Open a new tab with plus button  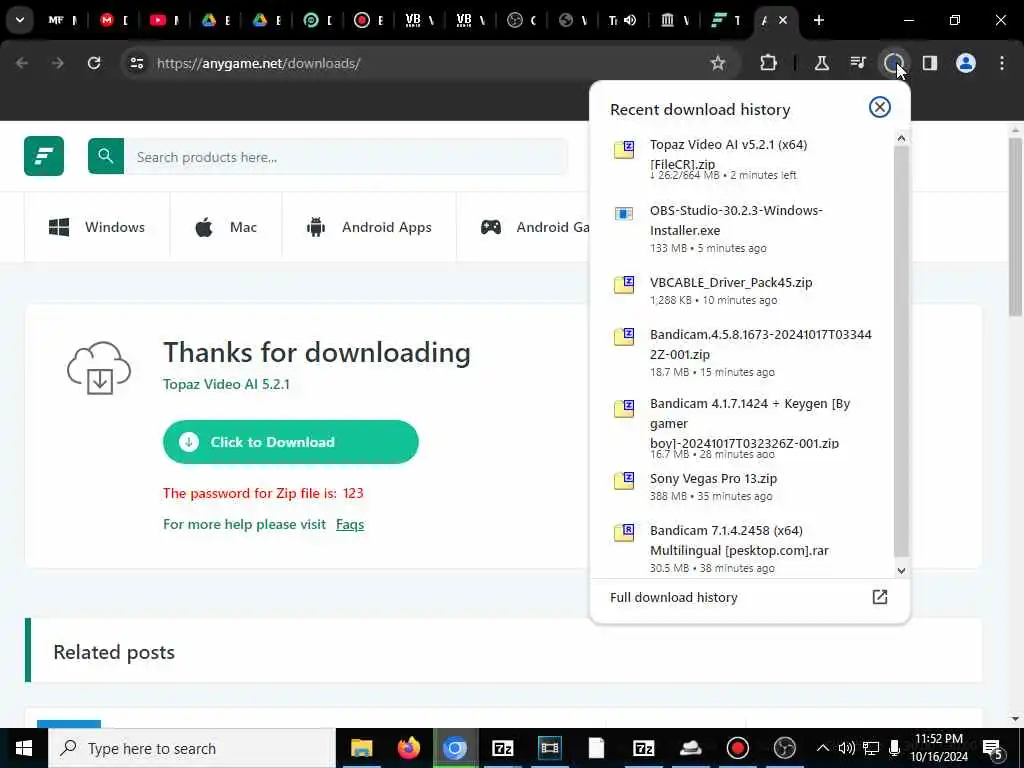(818, 20)
